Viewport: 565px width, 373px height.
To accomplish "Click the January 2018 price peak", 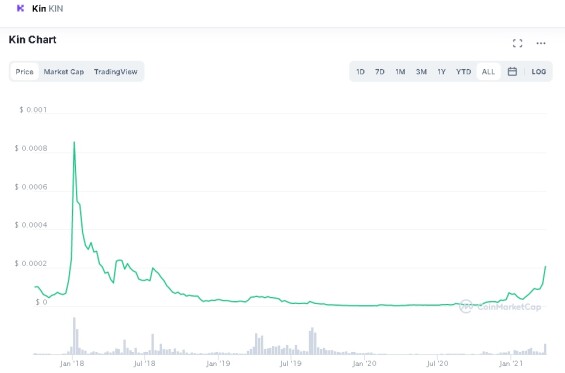I will tap(74, 142).
